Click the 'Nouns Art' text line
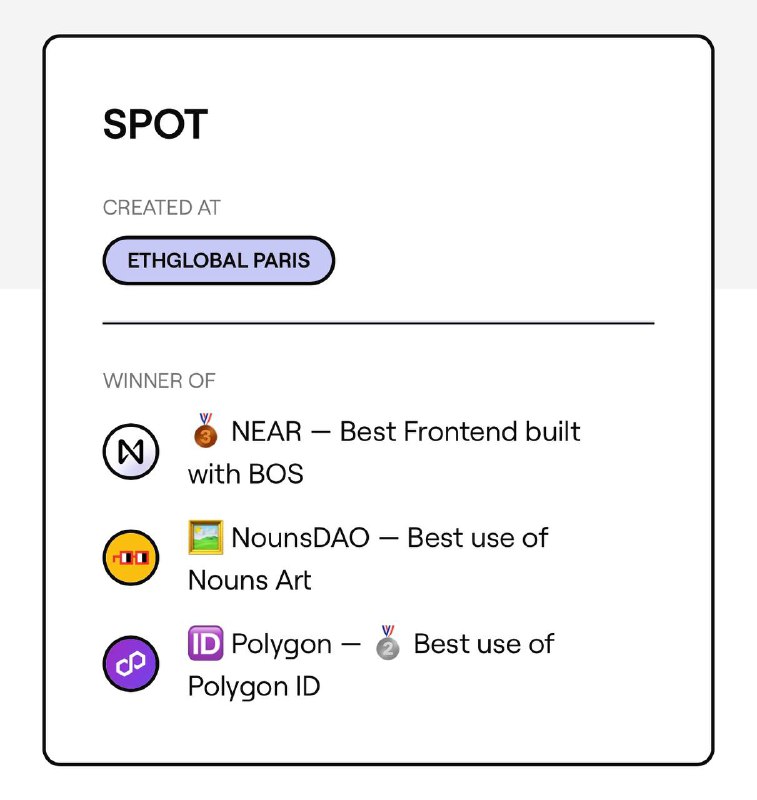The height and width of the screenshot is (800, 757). pos(249,580)
